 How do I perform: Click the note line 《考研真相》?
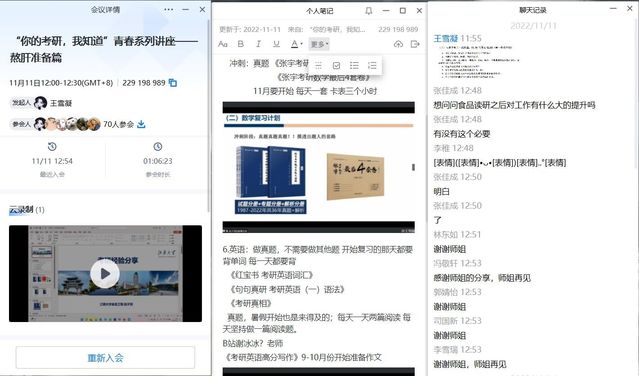(250, 303)
